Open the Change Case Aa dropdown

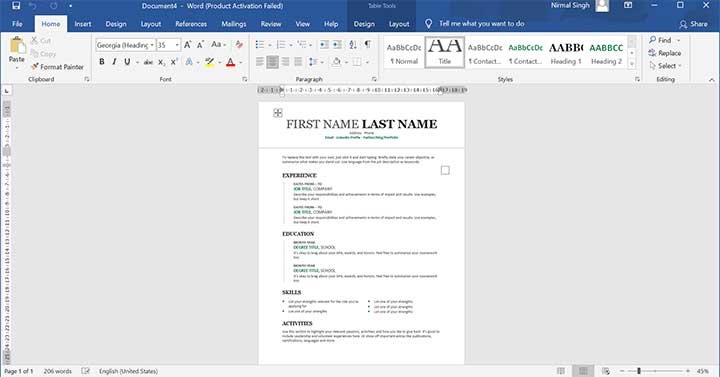coord(219,45)
